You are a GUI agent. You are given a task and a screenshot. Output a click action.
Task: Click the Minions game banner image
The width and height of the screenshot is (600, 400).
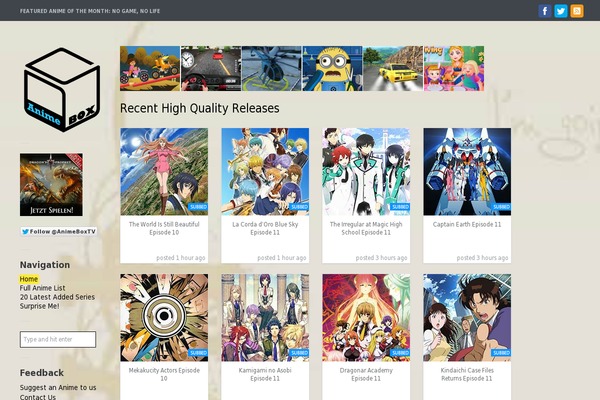(332, 68)
